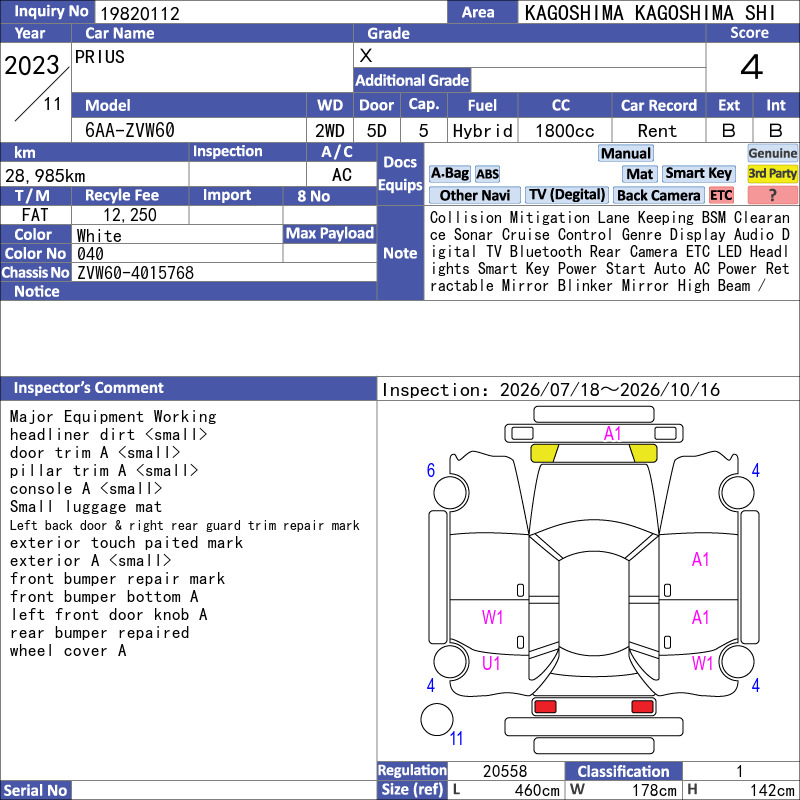The image size is (800, 800).
Task: Click the red ETC badge
Action: coord(721,195)
